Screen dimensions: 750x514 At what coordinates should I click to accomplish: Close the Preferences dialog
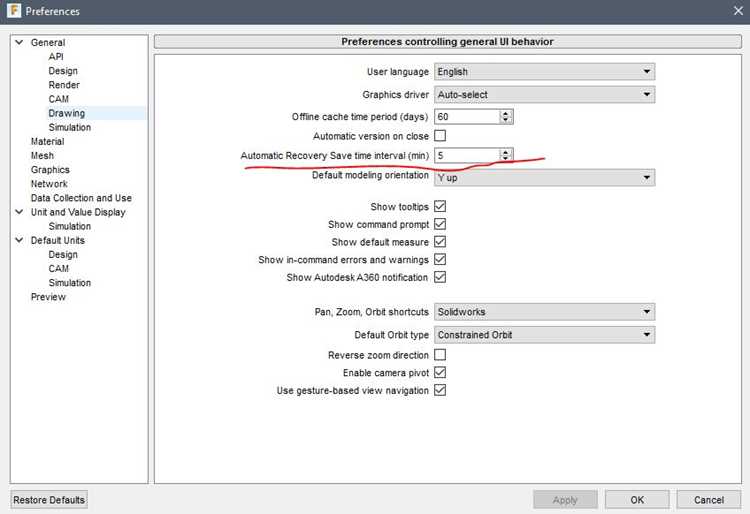(738, 11)
